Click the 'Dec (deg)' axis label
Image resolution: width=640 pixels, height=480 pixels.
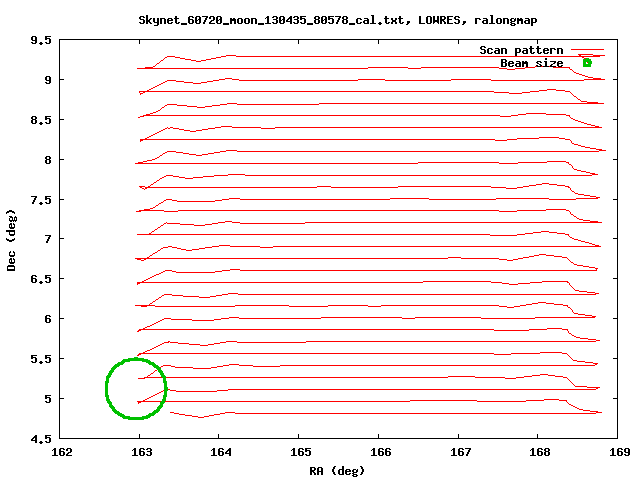(x=11, y=240)
